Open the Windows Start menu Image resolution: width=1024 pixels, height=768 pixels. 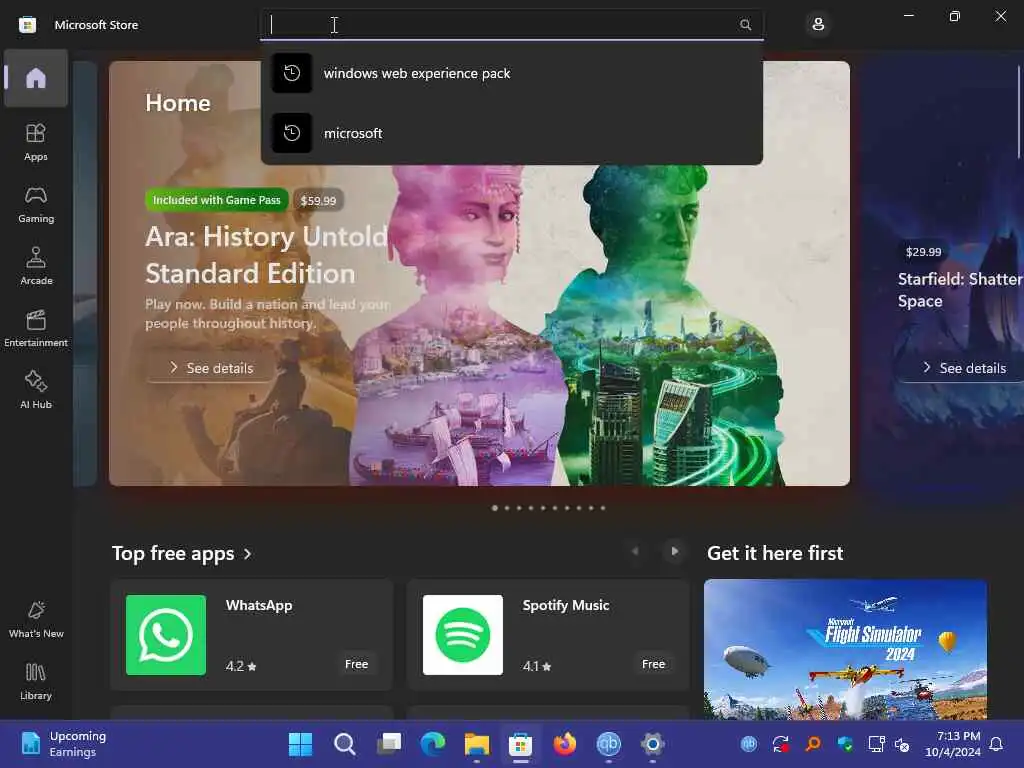(300, 744)
